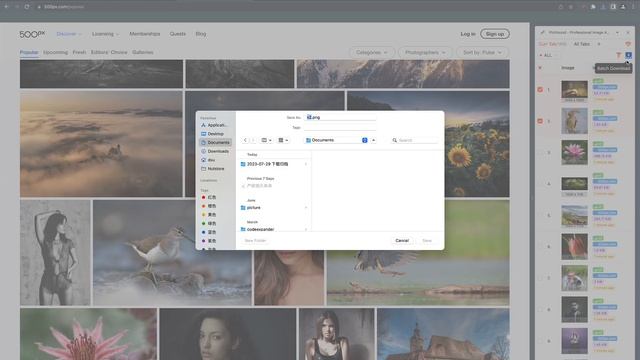The width and height of the screenshot is (640, 360).
Task: Open the Quests page
Action: tap(178, 34)
